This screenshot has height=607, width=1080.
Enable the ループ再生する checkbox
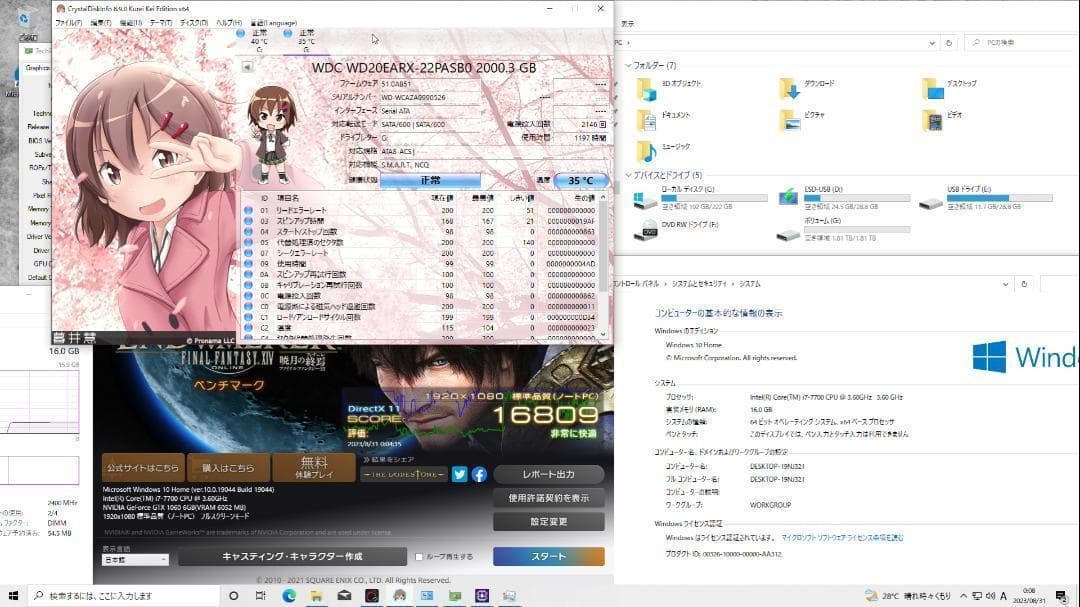pos(419,557)
